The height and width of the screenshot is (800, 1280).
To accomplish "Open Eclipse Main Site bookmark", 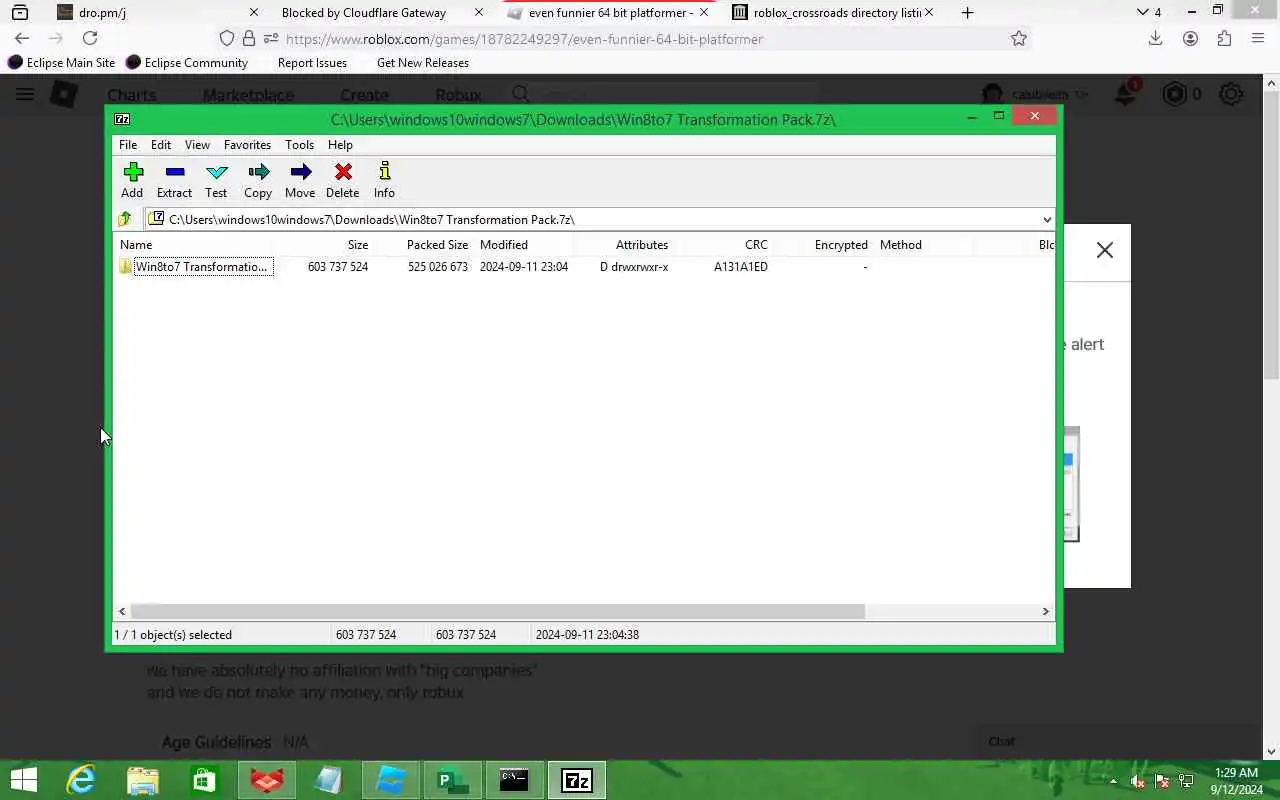I will (62, 62).
